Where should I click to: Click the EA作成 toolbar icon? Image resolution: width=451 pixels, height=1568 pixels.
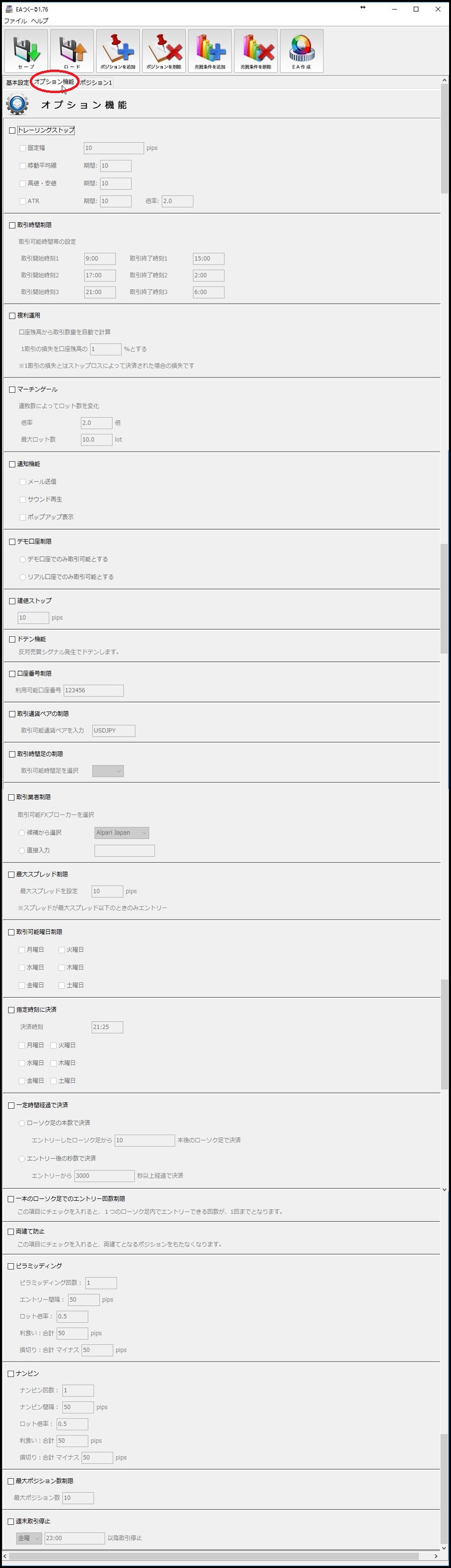pyautogui.click(x=302, y=51)
